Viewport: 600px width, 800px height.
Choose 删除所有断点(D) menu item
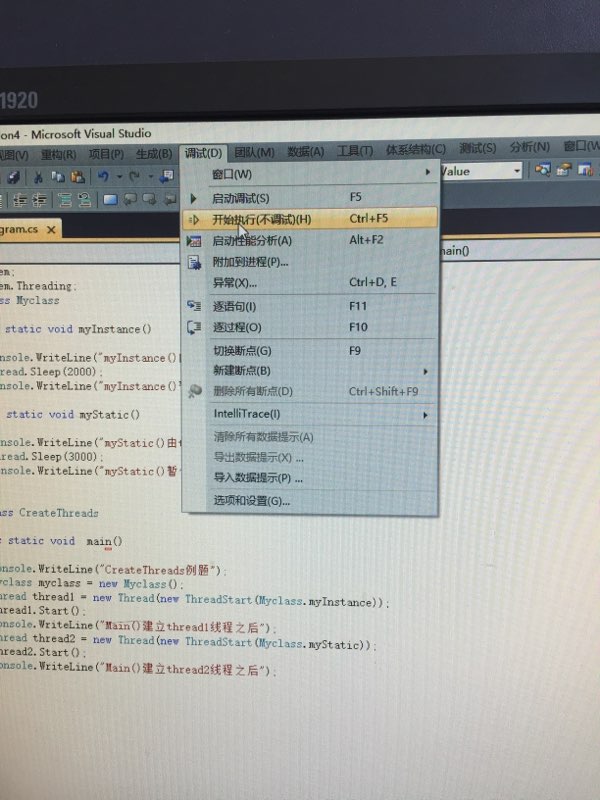click(x=310, y=392)
